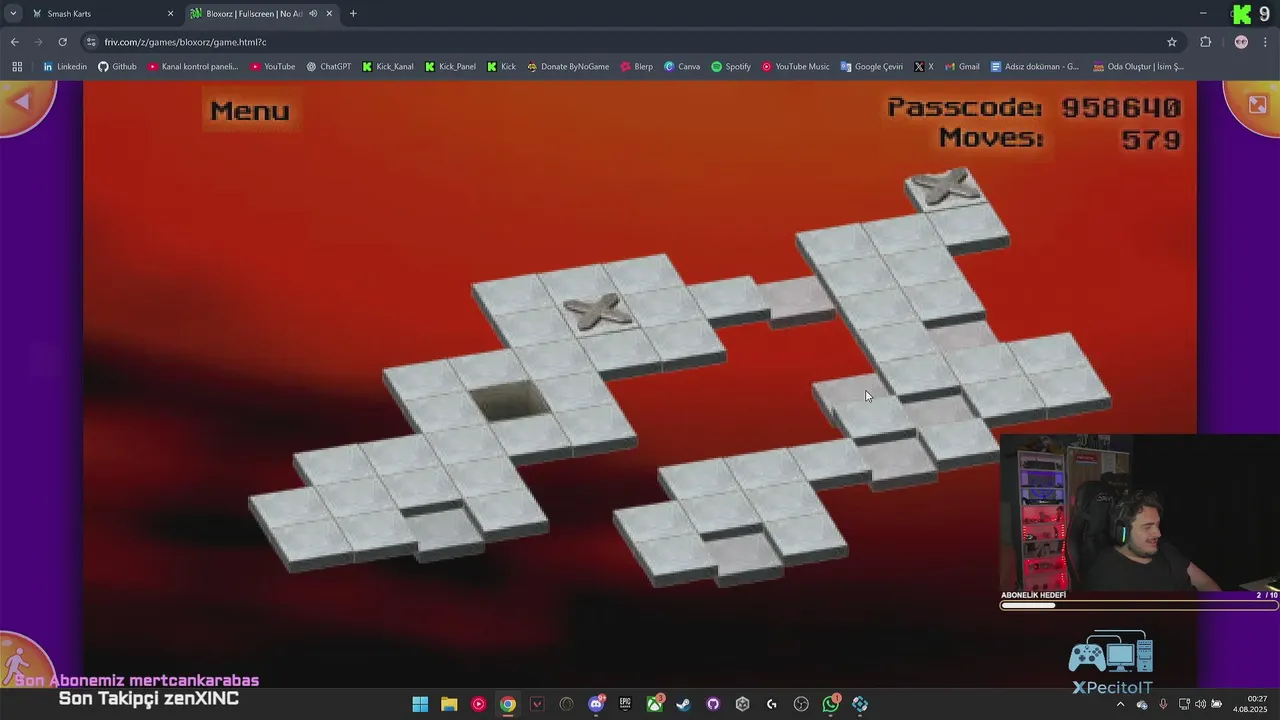The width and height of the screenshot is (1280, 720).
Task: Open the X bookmark
Action: click(924, 67)
